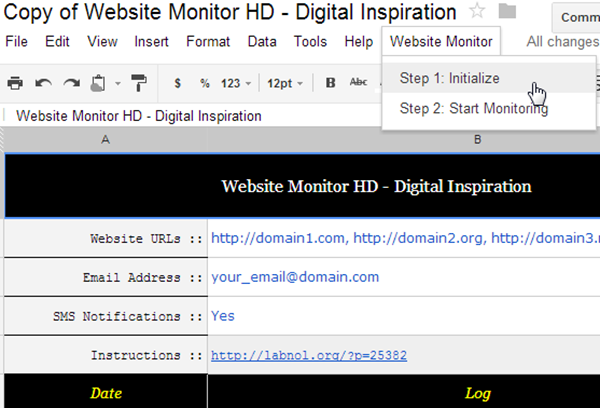Open the Insert menu
The image size is (600, 408).
click(x=151, y=41)
